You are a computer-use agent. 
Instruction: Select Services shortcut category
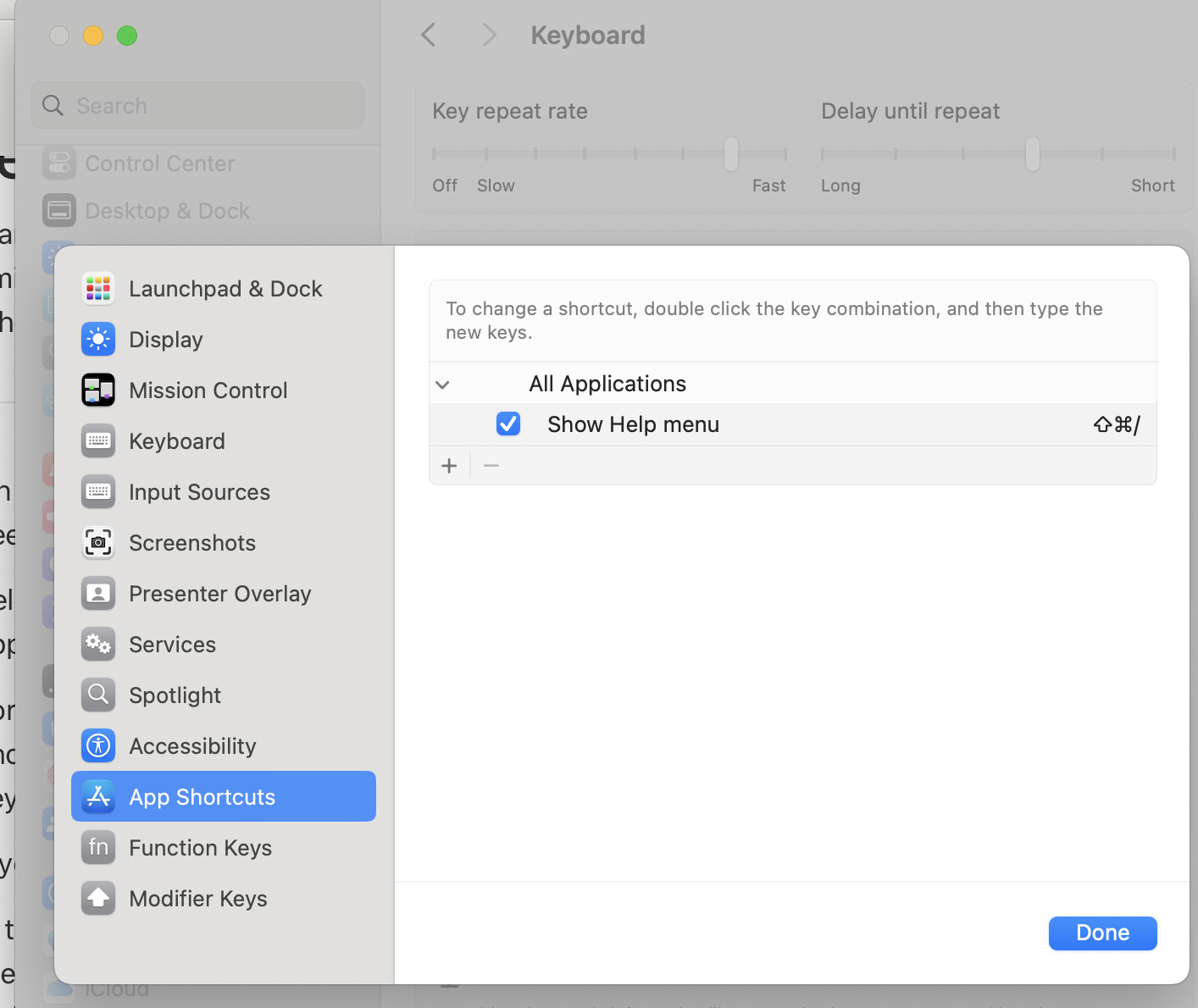pos(224,645)
